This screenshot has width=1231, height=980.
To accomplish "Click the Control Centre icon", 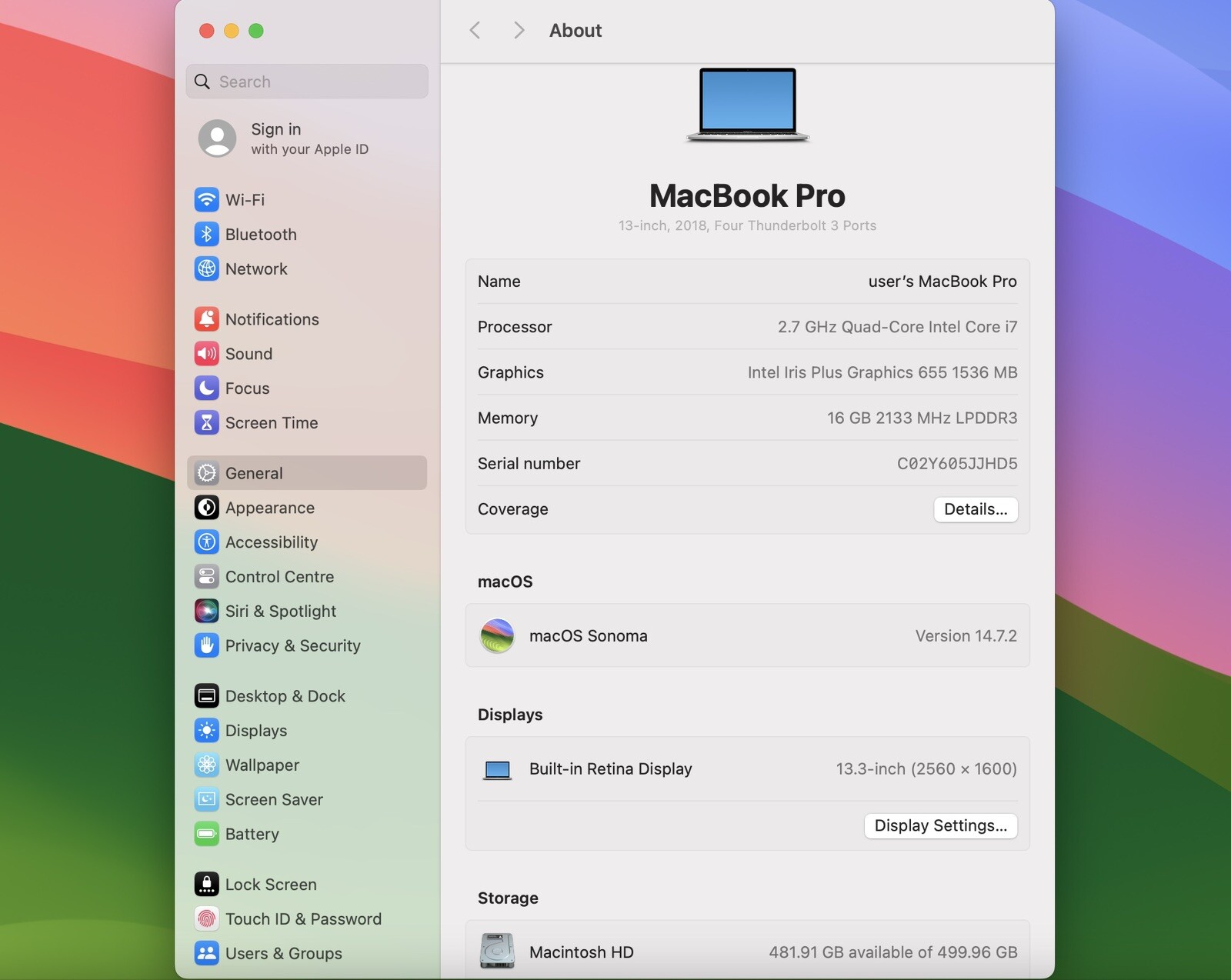I will 206,577.
